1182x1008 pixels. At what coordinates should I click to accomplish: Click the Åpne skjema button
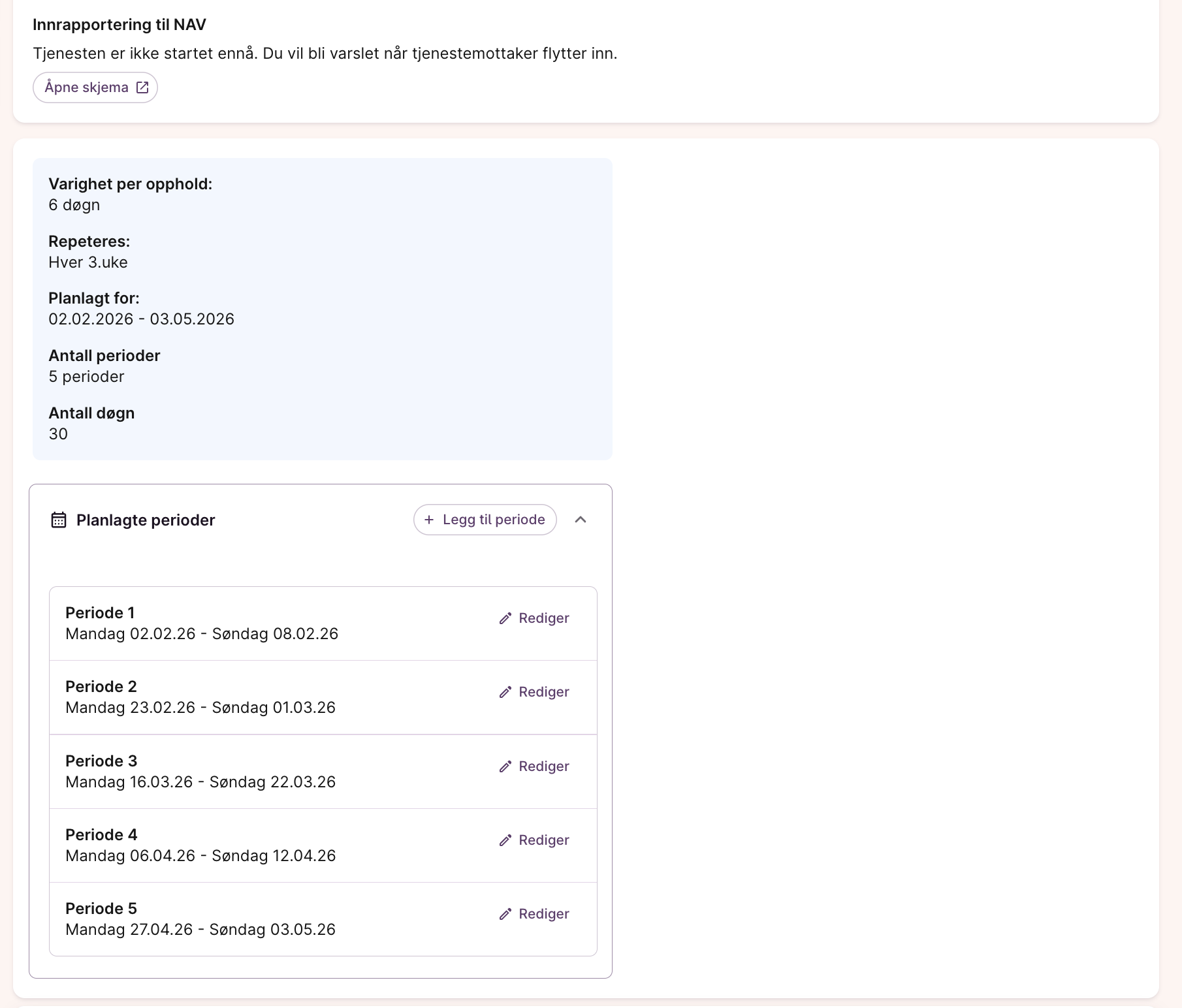95,87
